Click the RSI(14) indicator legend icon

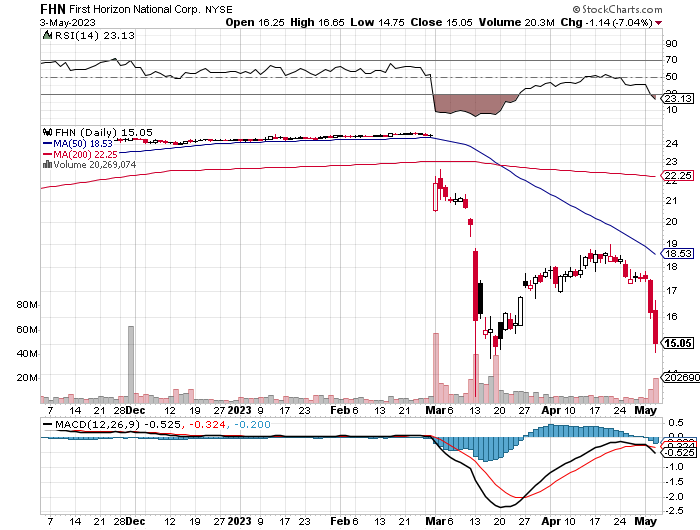[x=45, y=34]
